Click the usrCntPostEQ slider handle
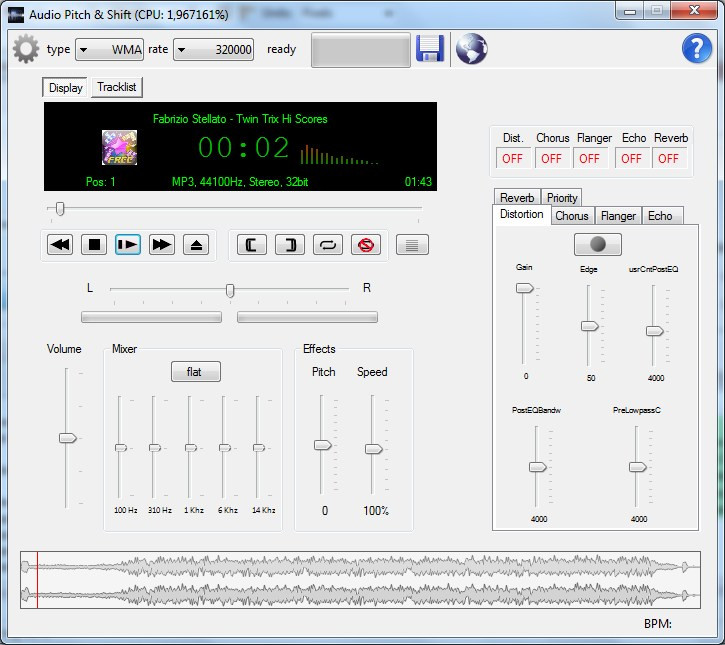Viewport: 725px width, 645px height. click(655, 331)
